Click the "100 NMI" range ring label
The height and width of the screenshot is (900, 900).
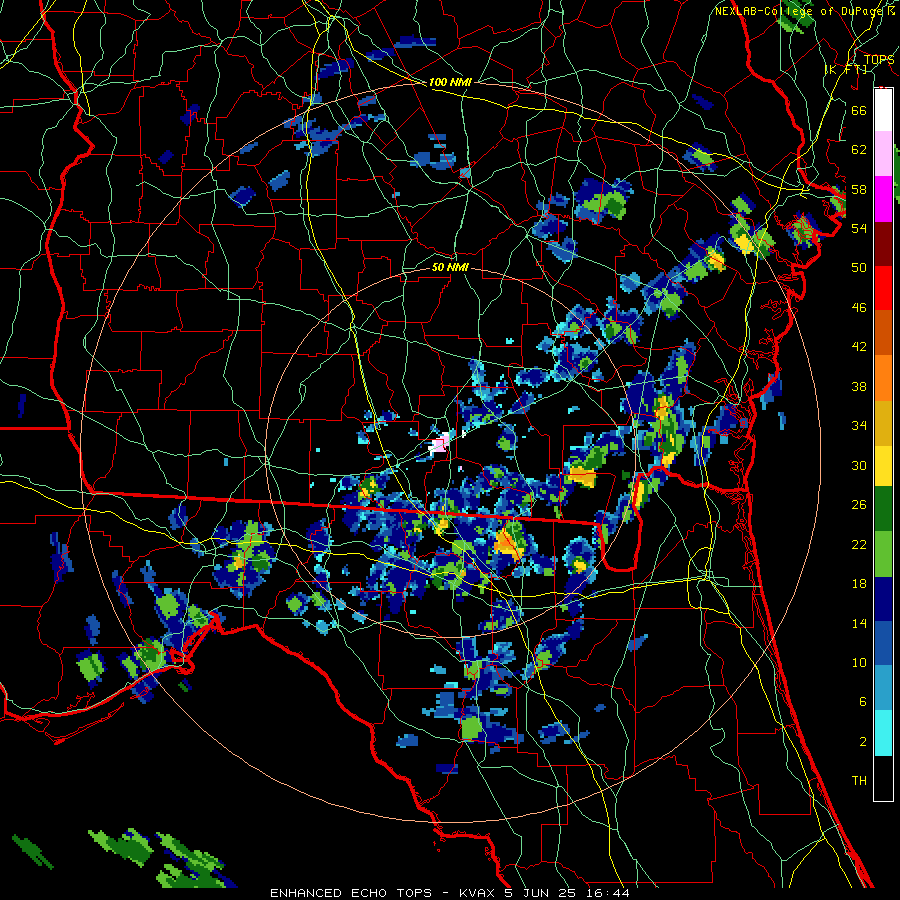450,82
